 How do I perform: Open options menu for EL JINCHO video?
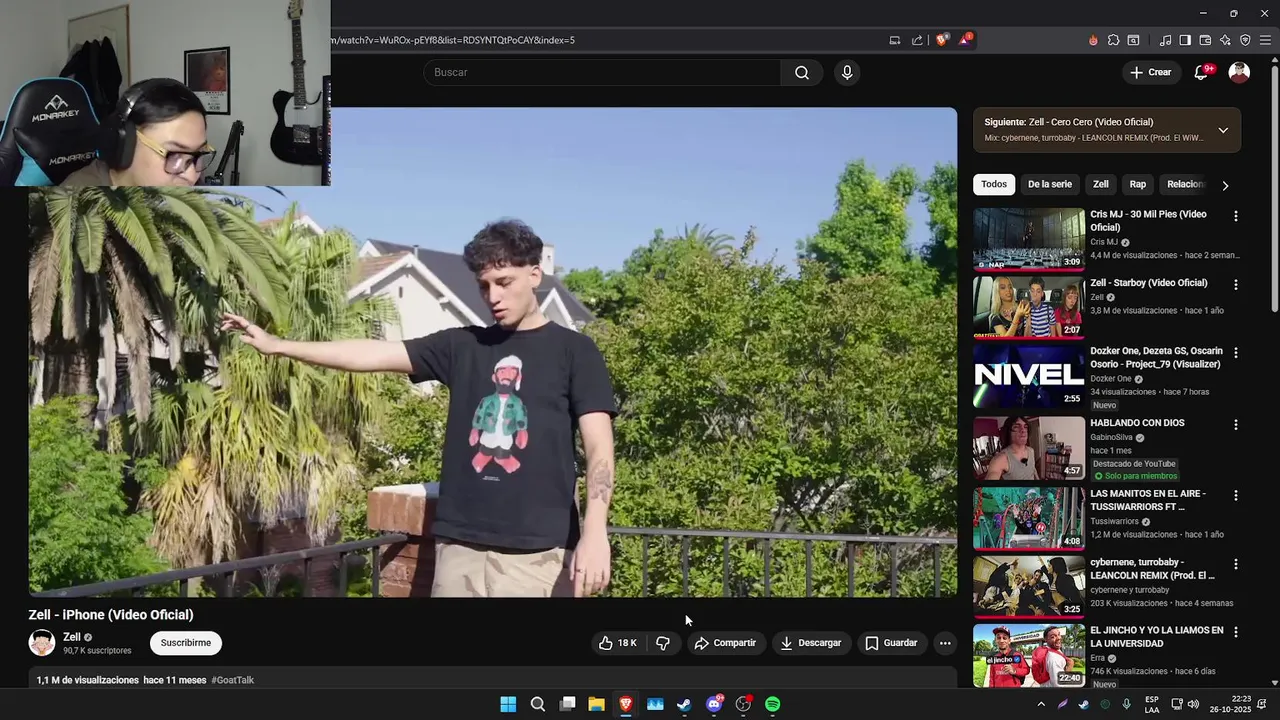(x=1235, y=633)
